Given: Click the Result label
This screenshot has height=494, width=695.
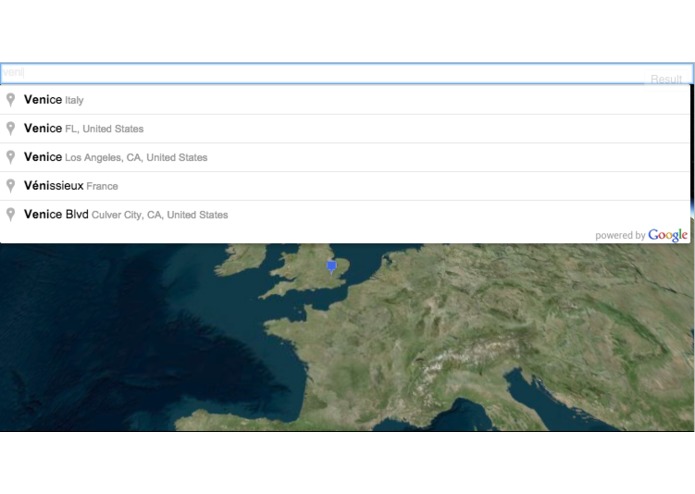Looking at the screenshot, I should pyautogui.click(x=666, y=79).
